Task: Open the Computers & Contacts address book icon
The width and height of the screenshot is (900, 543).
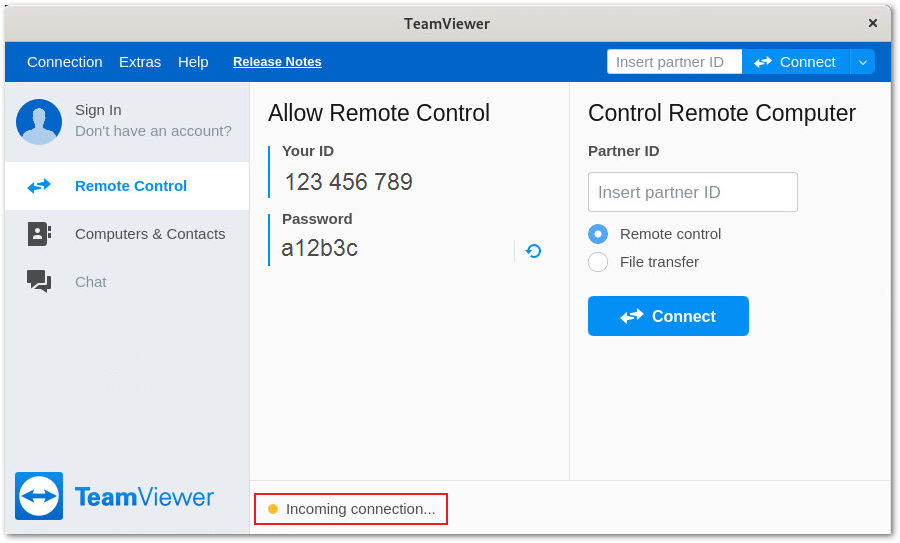Action: (x=39, y=234)
